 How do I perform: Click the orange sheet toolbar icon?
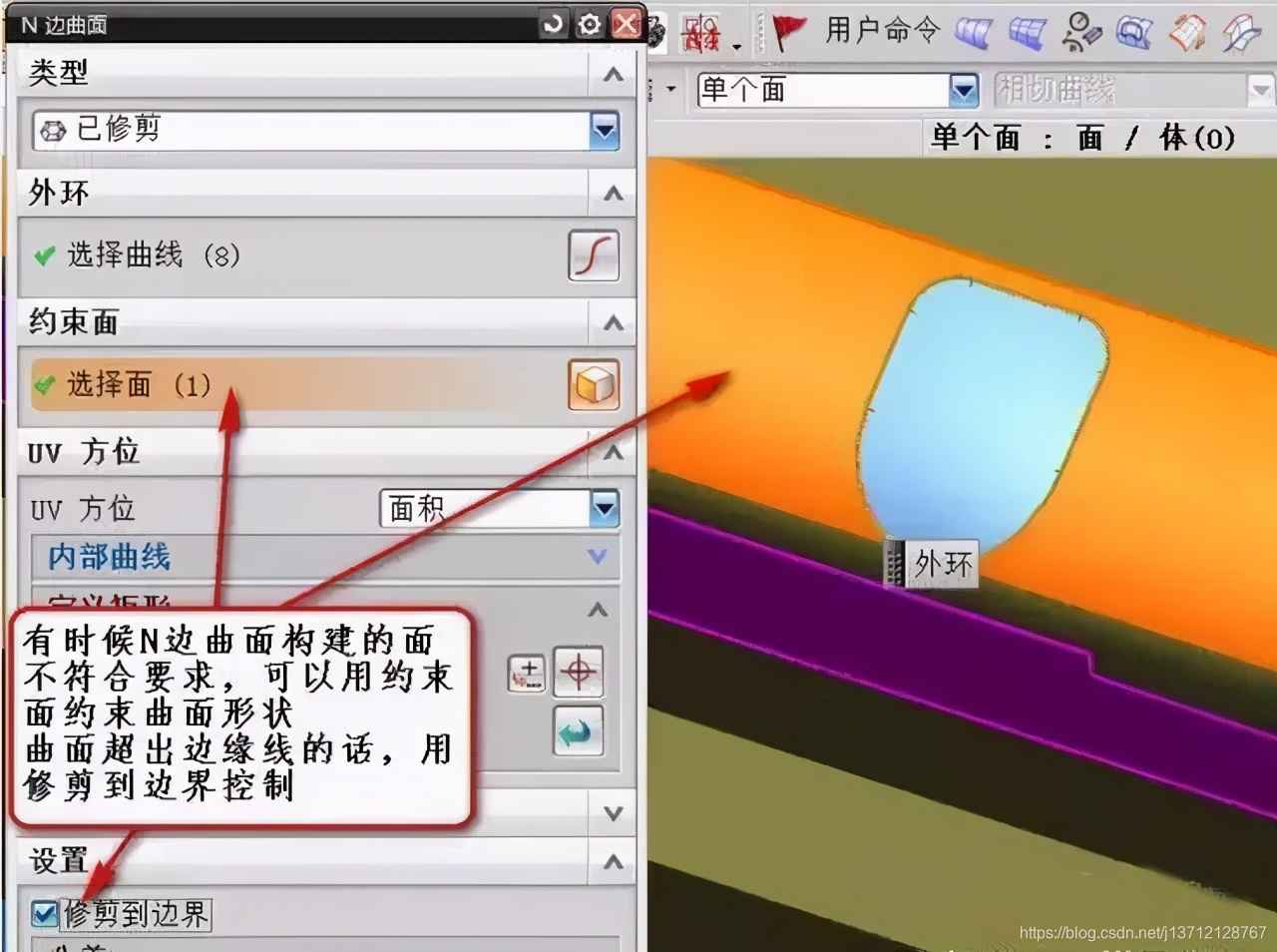click(x=1187, y=33)
